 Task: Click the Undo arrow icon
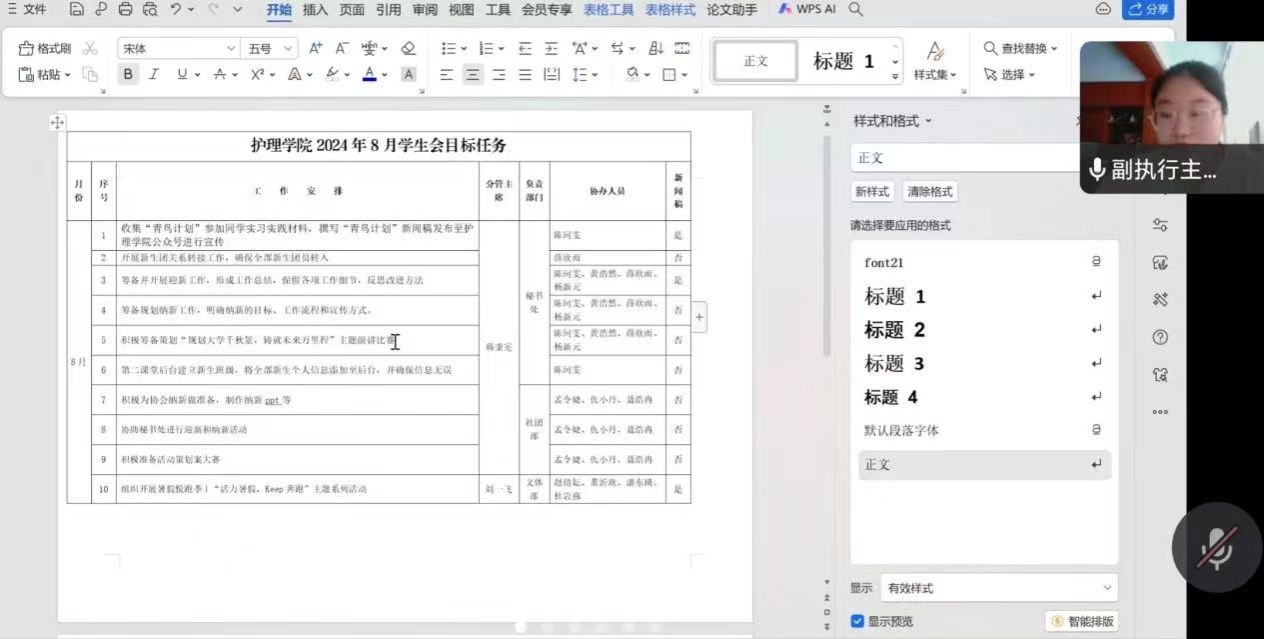176,10
